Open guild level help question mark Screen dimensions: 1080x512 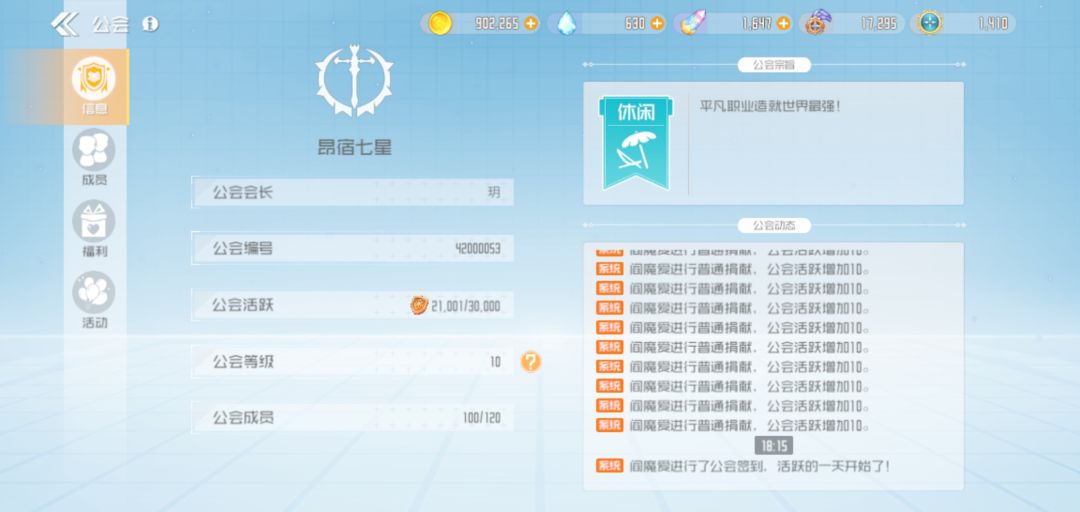[x=530, y=362]
